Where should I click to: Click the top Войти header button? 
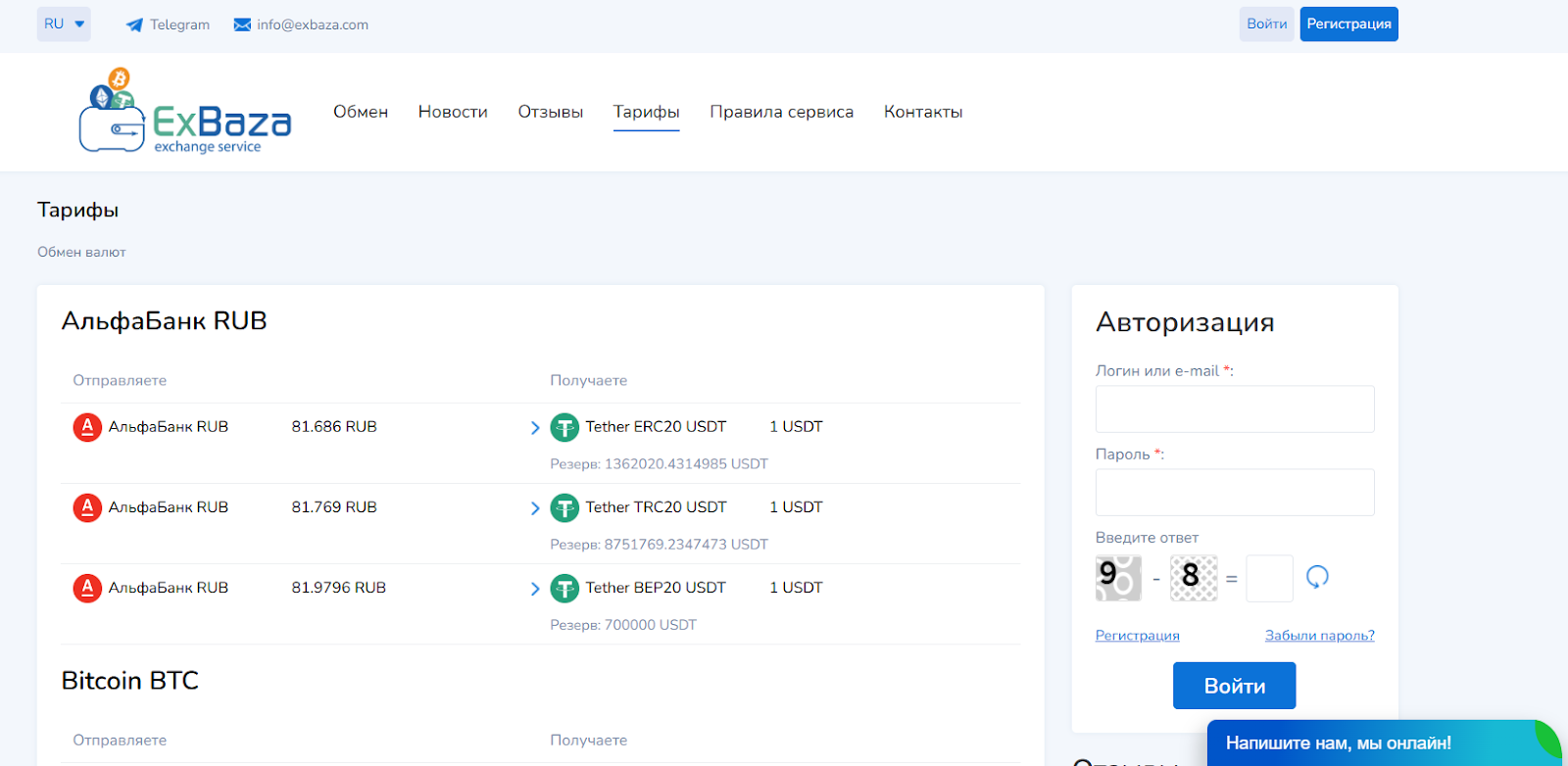1267,24
